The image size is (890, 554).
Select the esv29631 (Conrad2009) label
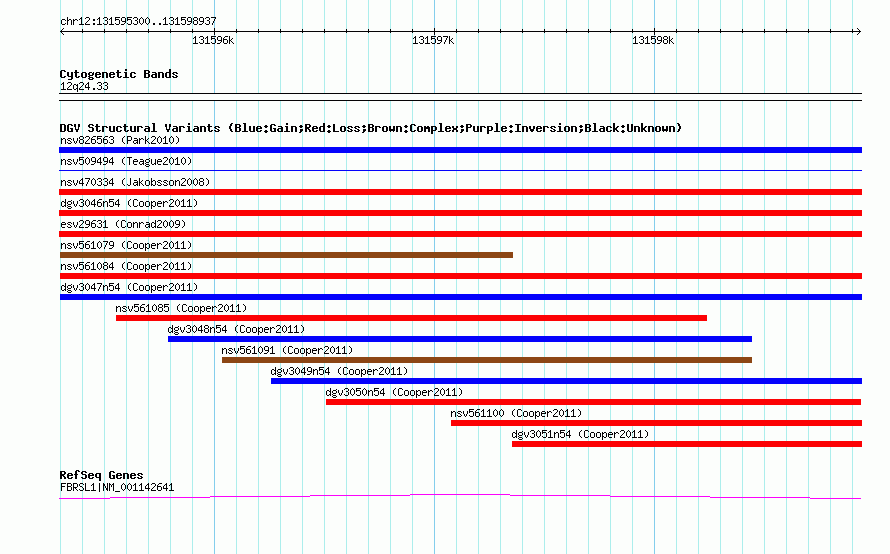(123, 224)
